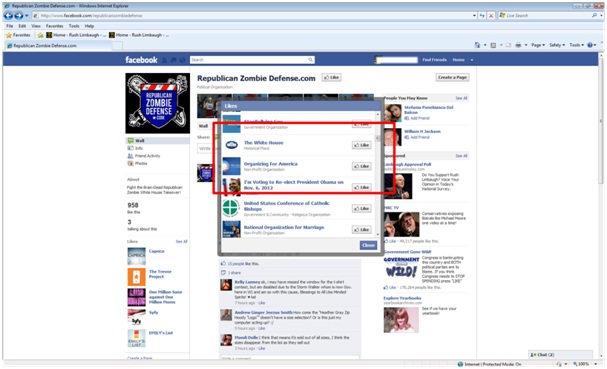This screenshot has height=369, width=607.
Task: Like The White House page
Action: pos(362,145)
